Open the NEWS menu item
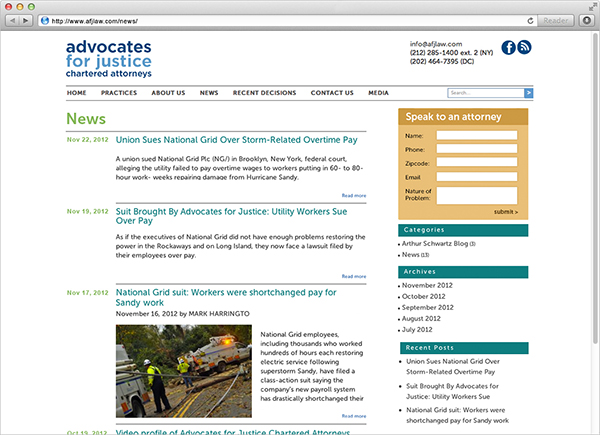 (x=209, y=93)
